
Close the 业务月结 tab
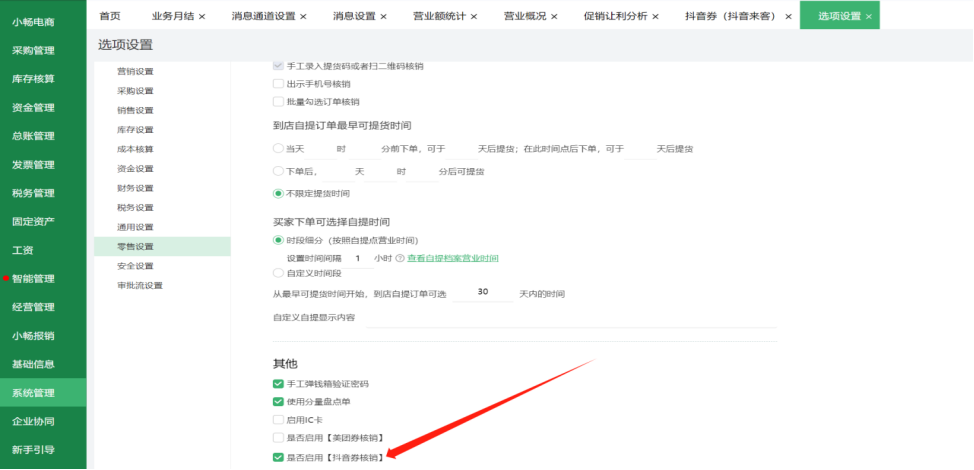202,17
